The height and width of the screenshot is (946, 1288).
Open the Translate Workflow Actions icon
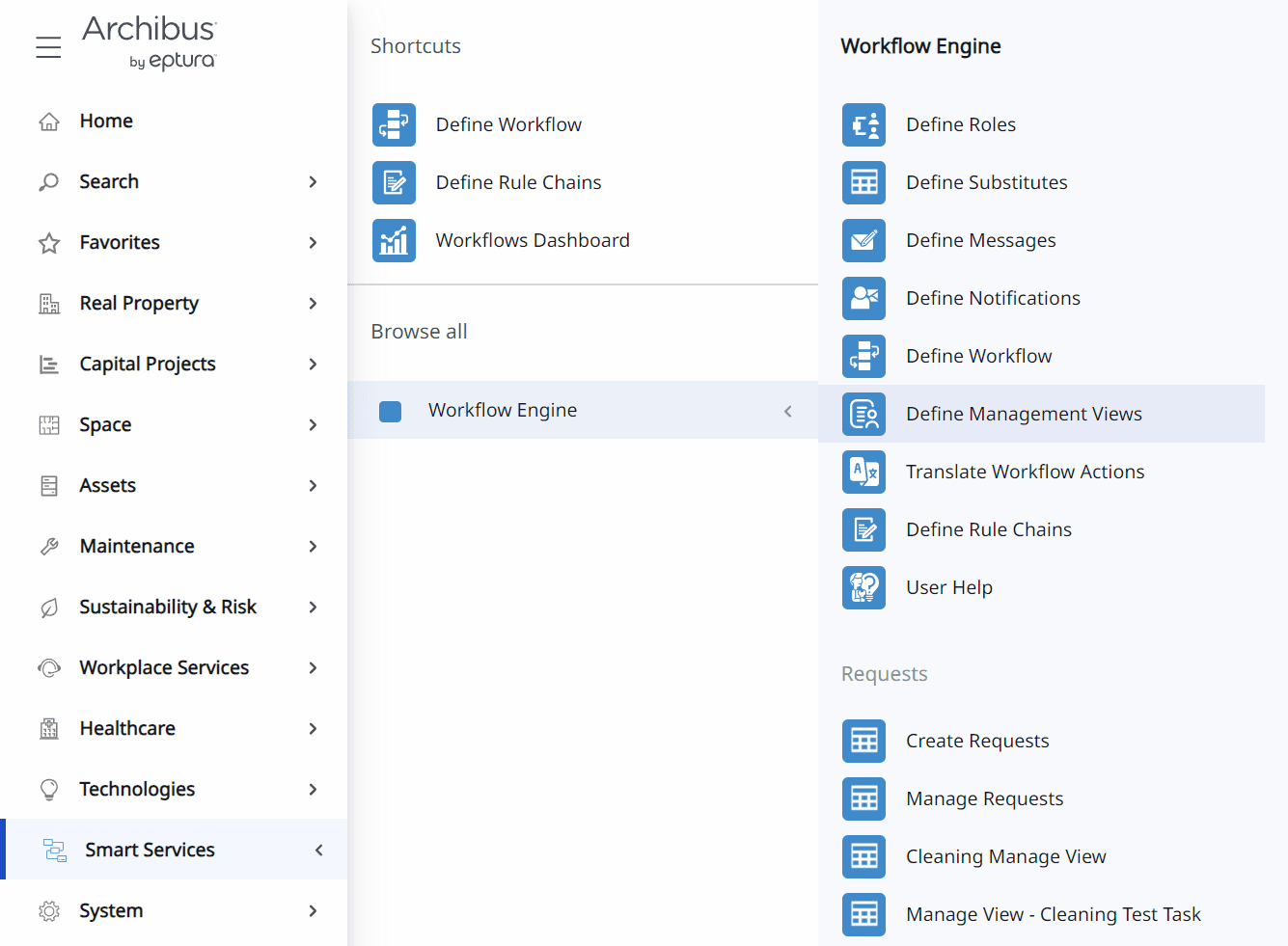pyautogui.click(x=863, y=472)
